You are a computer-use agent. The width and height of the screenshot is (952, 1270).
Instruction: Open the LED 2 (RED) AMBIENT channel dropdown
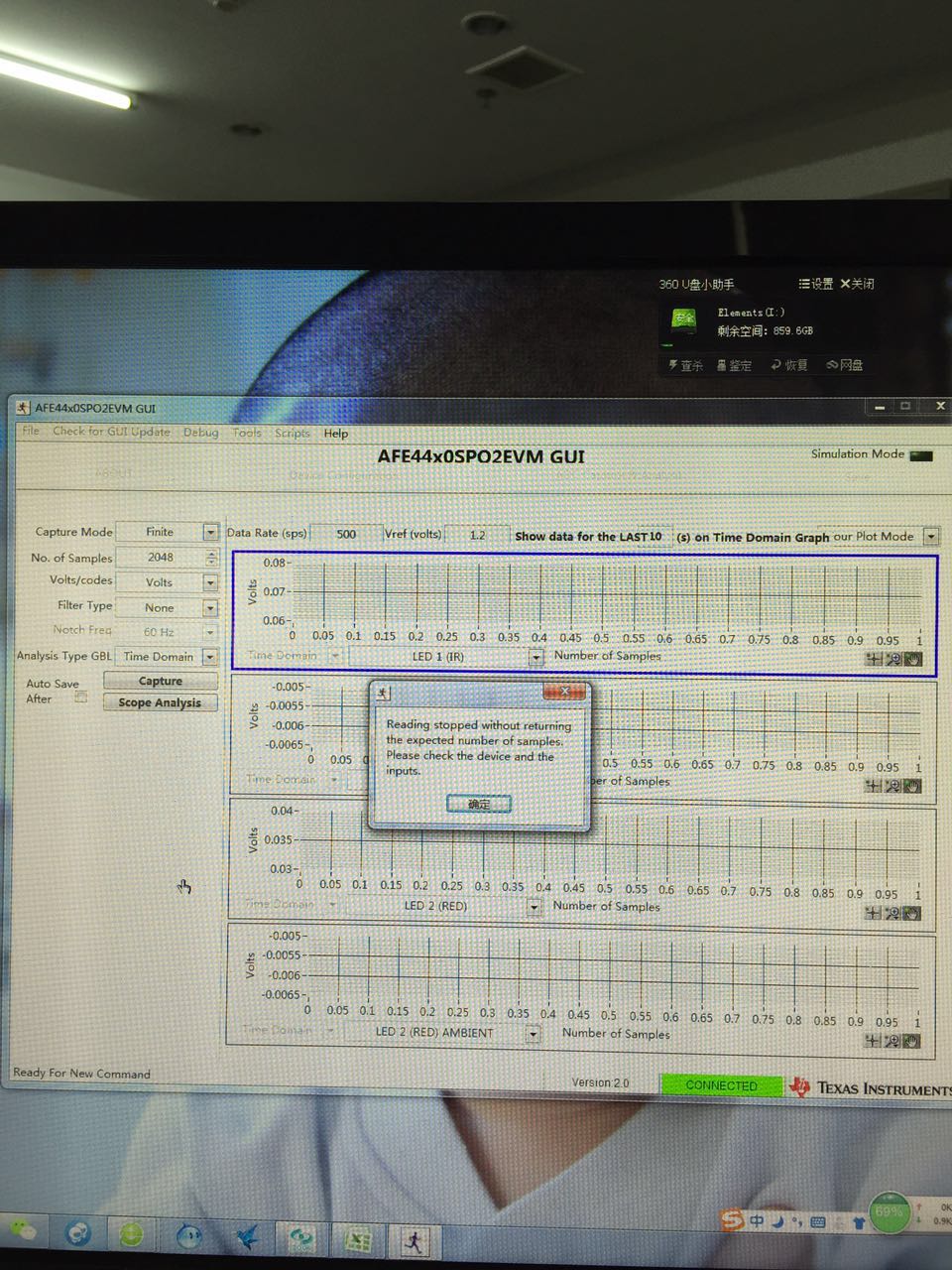[x=533, y=1034]
